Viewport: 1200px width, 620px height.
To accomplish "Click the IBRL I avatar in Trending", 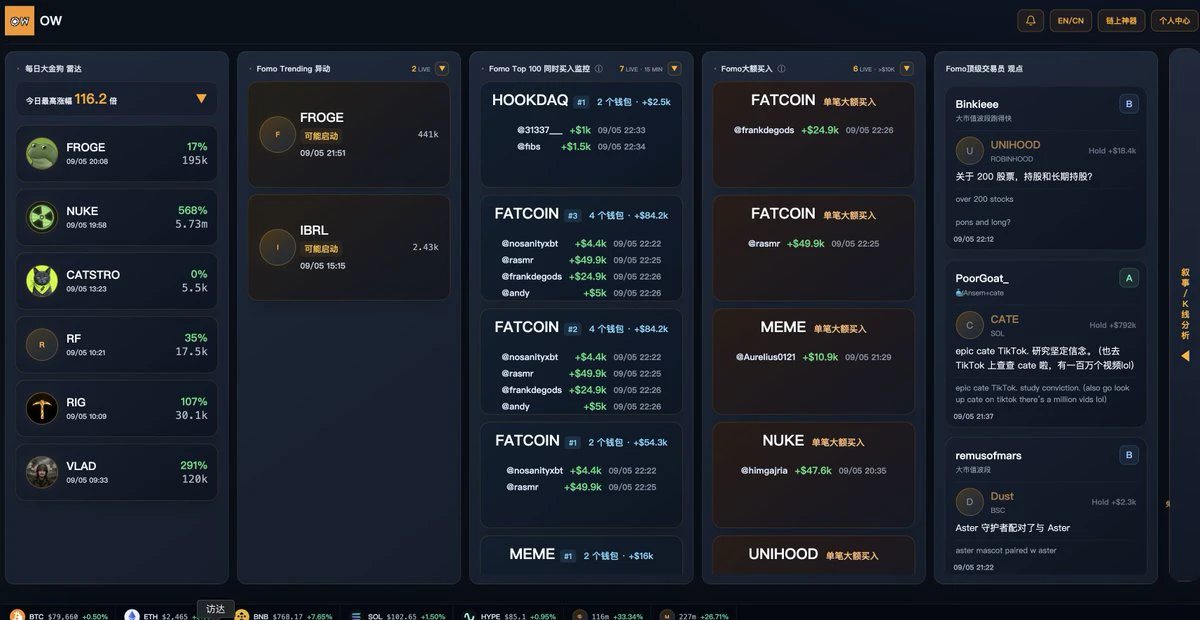I will (x=277, y=247).
